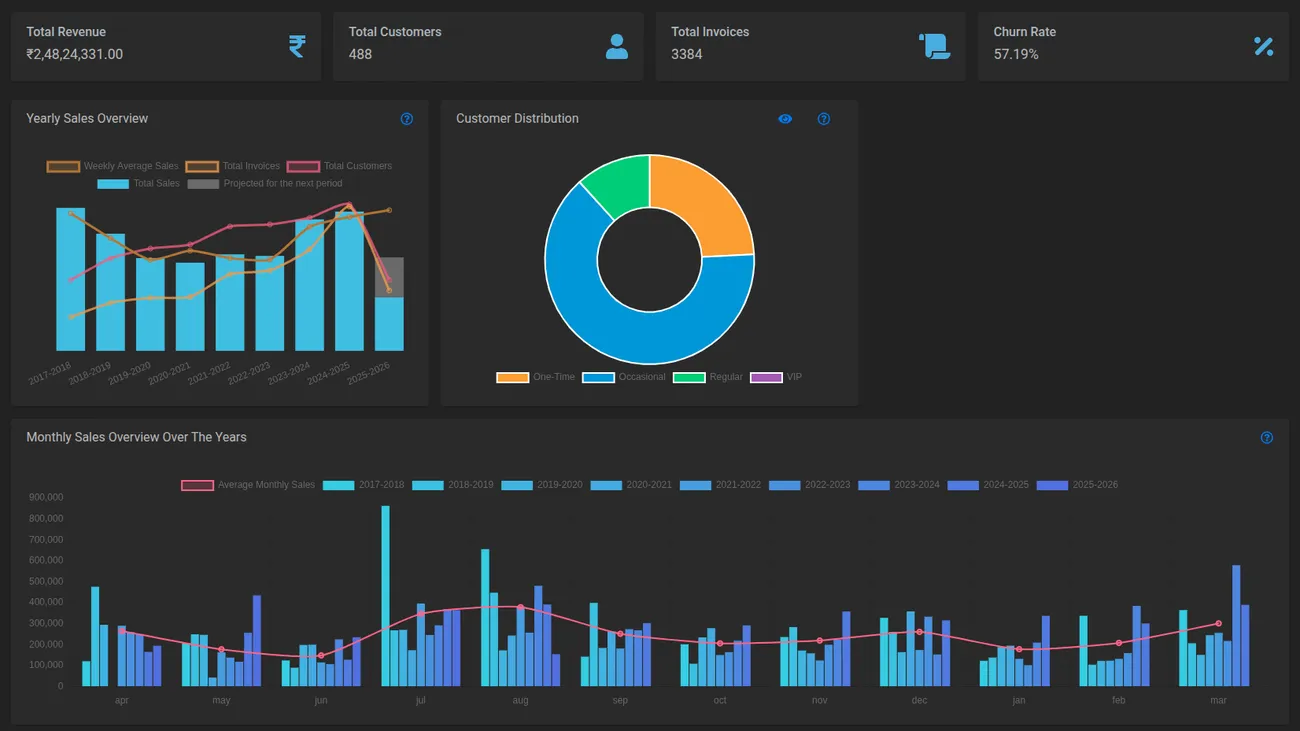
Task: Click the customer icon on Total Customers card
Action: (619, 47)
